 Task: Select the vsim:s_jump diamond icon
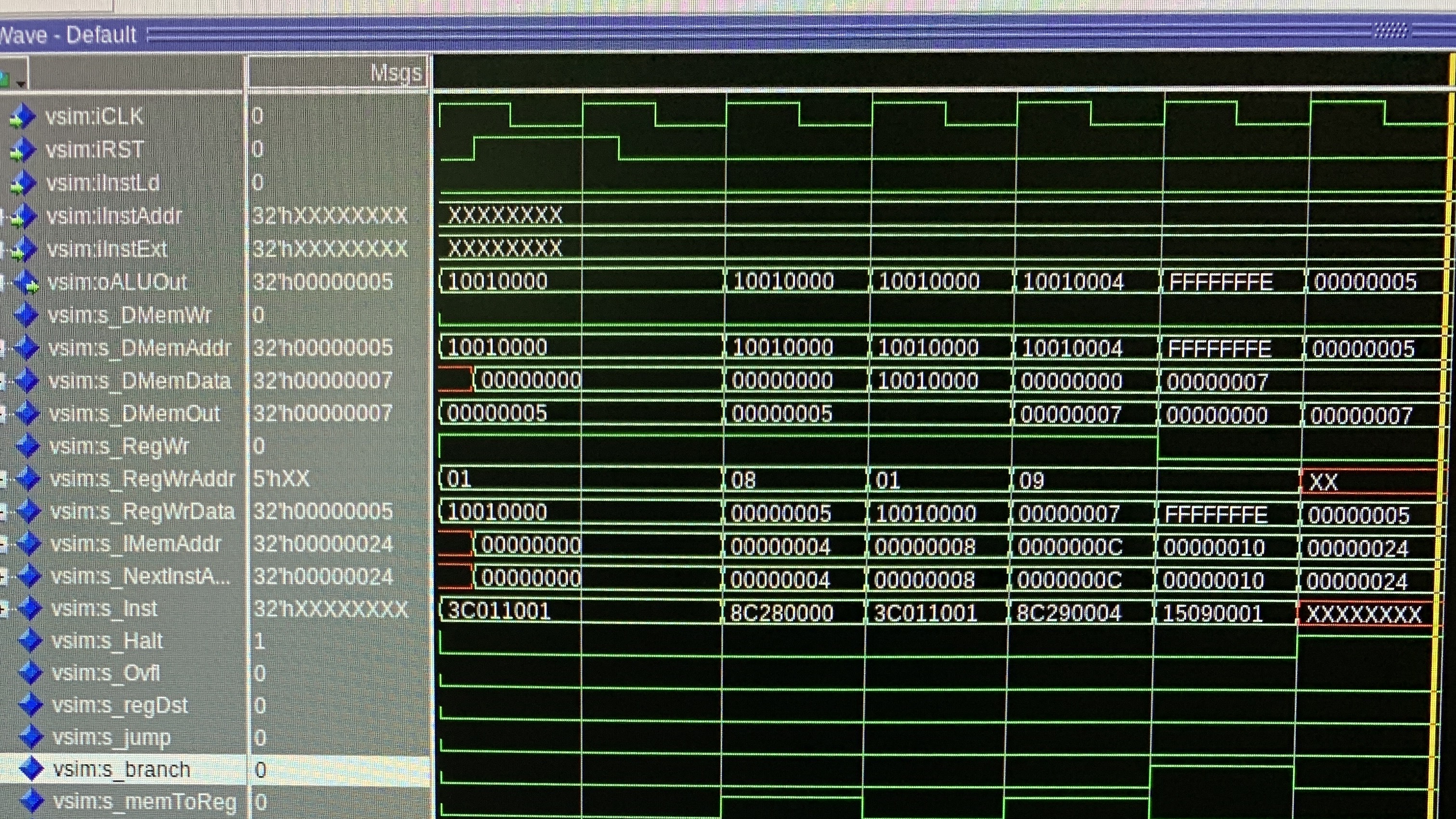32,737
